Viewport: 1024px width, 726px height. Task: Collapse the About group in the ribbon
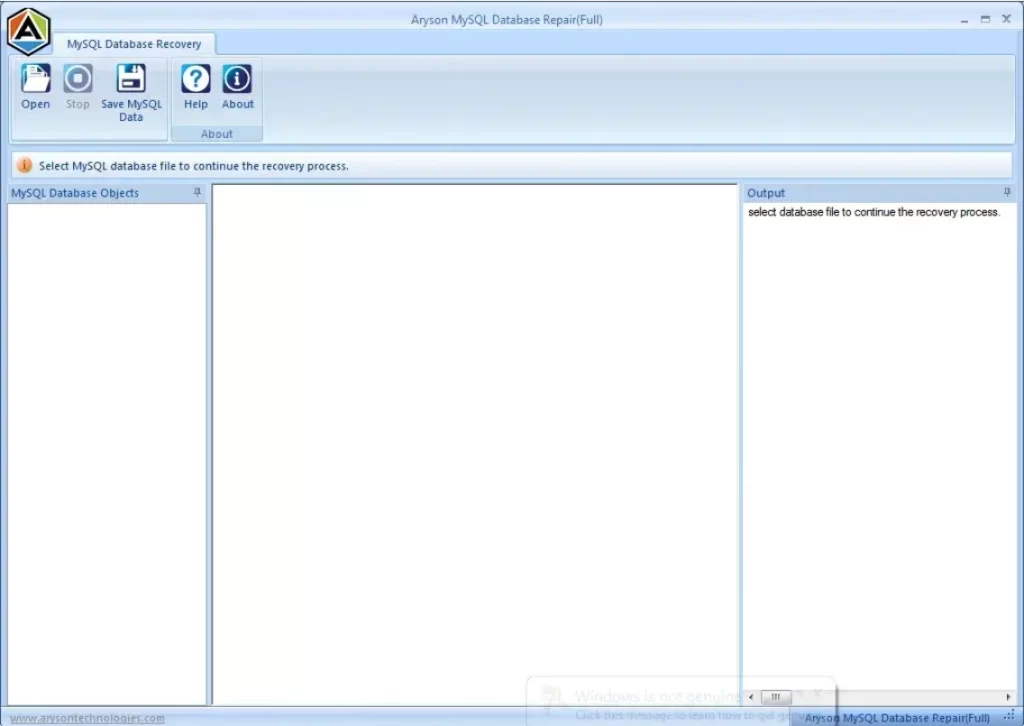217,133
